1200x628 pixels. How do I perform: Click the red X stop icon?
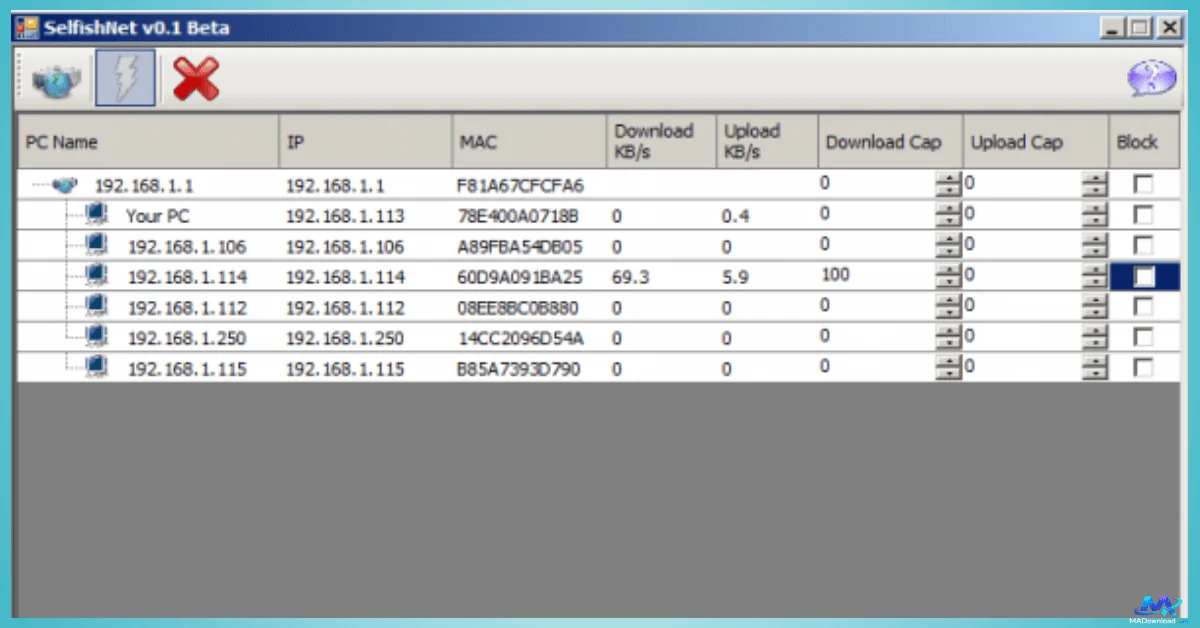pos(195,79)
